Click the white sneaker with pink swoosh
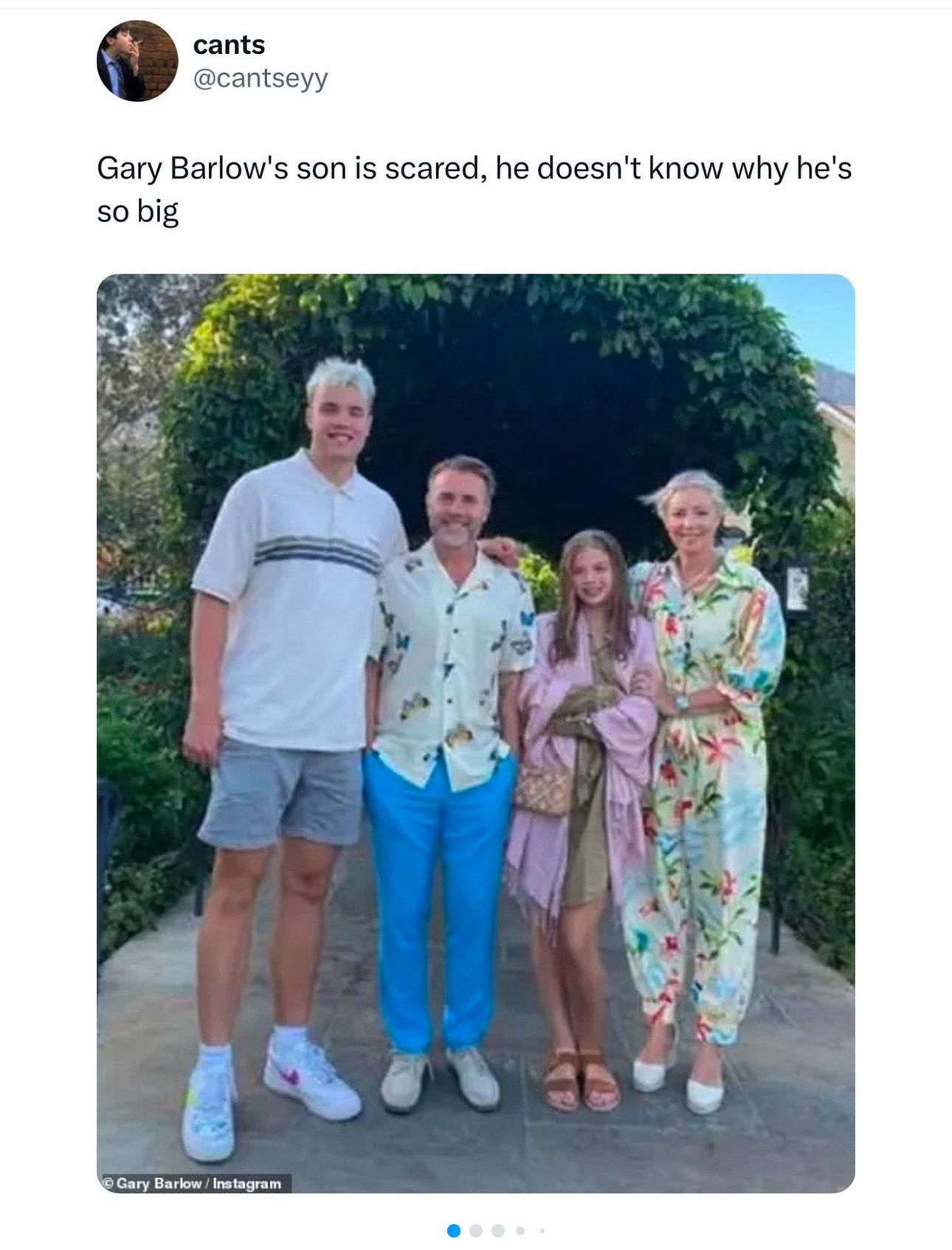Image resolution: width=952 pixels, height=1250 pixels. [x=312, y=1077]
